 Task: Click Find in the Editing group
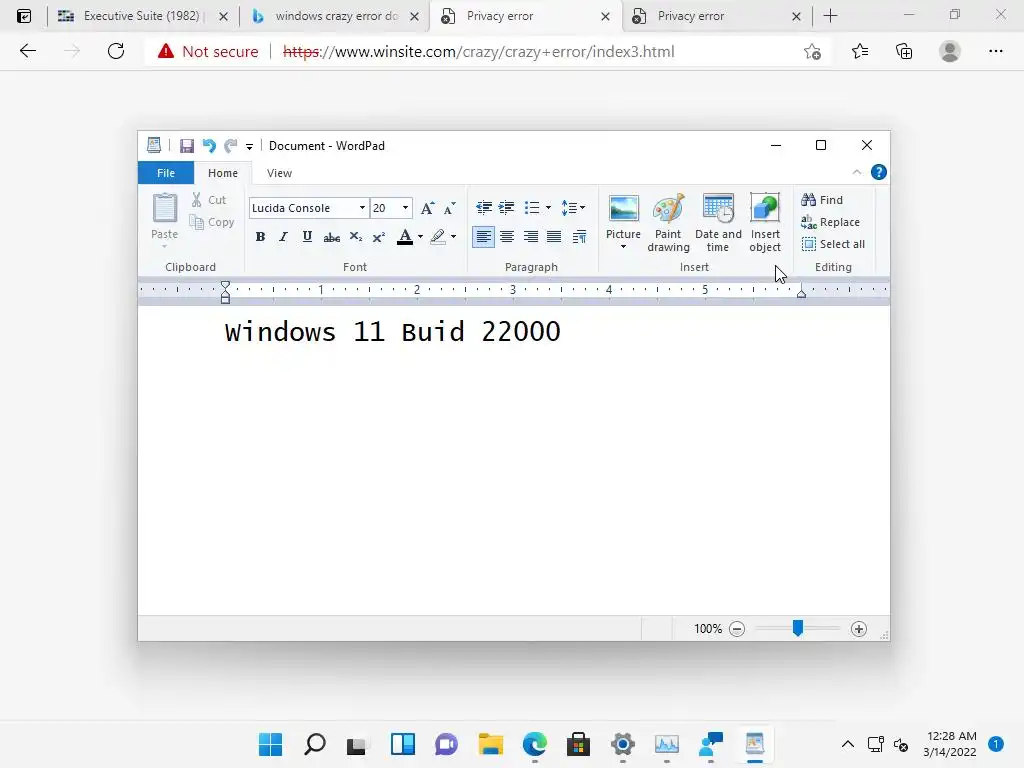point(822,200)
